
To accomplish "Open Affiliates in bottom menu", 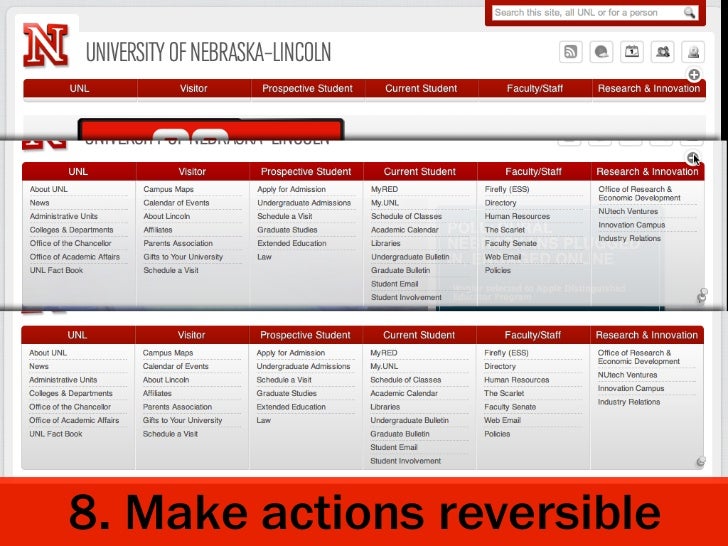I will coord(157,393).
